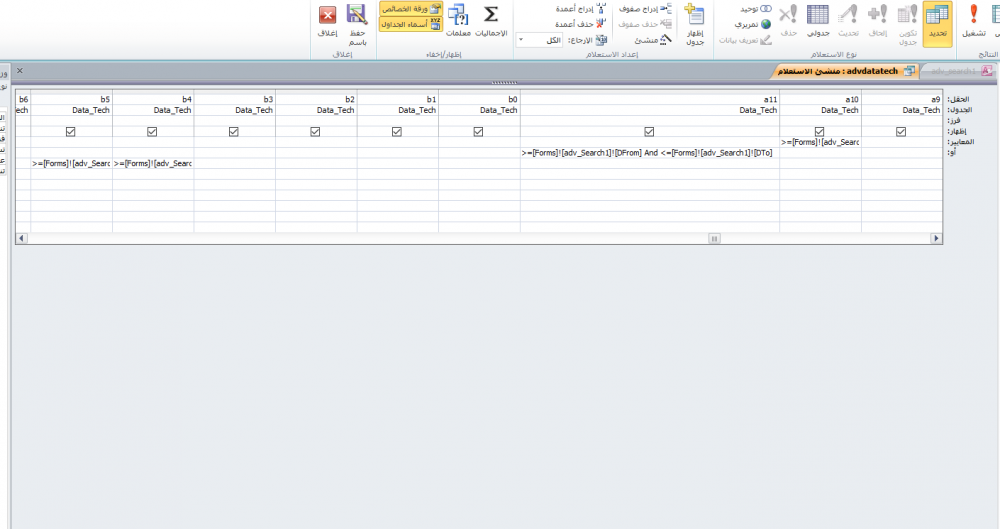Click the Data_Tech table cell under b2

(x=315, y=110)
